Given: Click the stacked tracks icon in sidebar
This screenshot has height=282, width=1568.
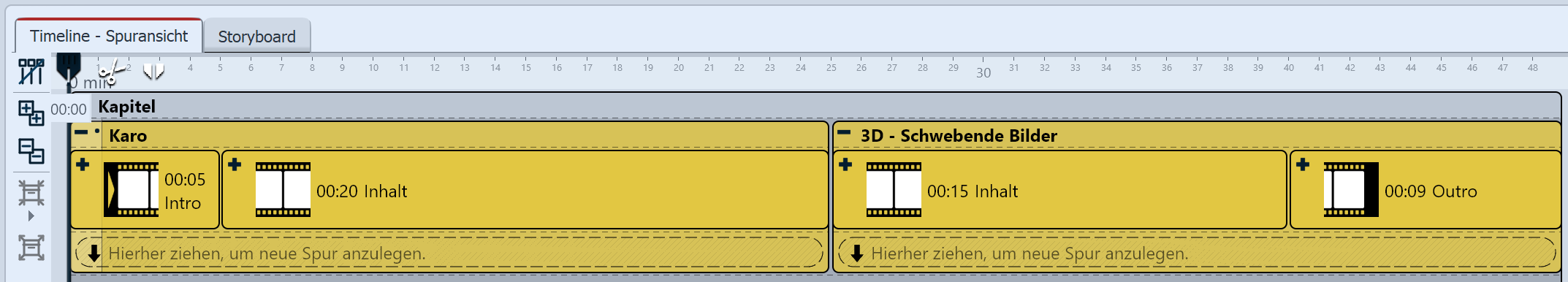Looking at the screenshot, I should [x=31, y=151].
